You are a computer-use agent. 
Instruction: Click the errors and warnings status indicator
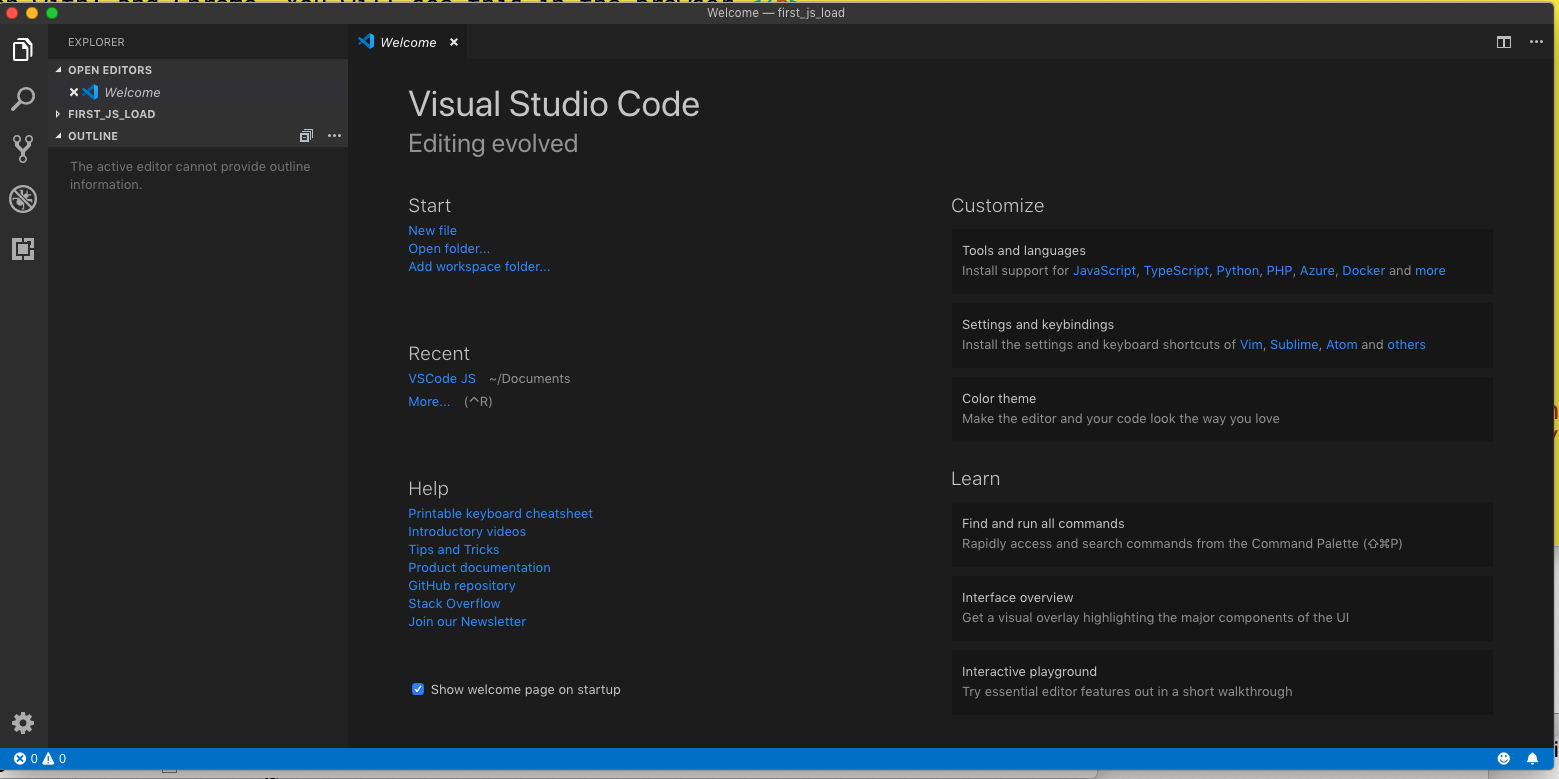(40, 759)
